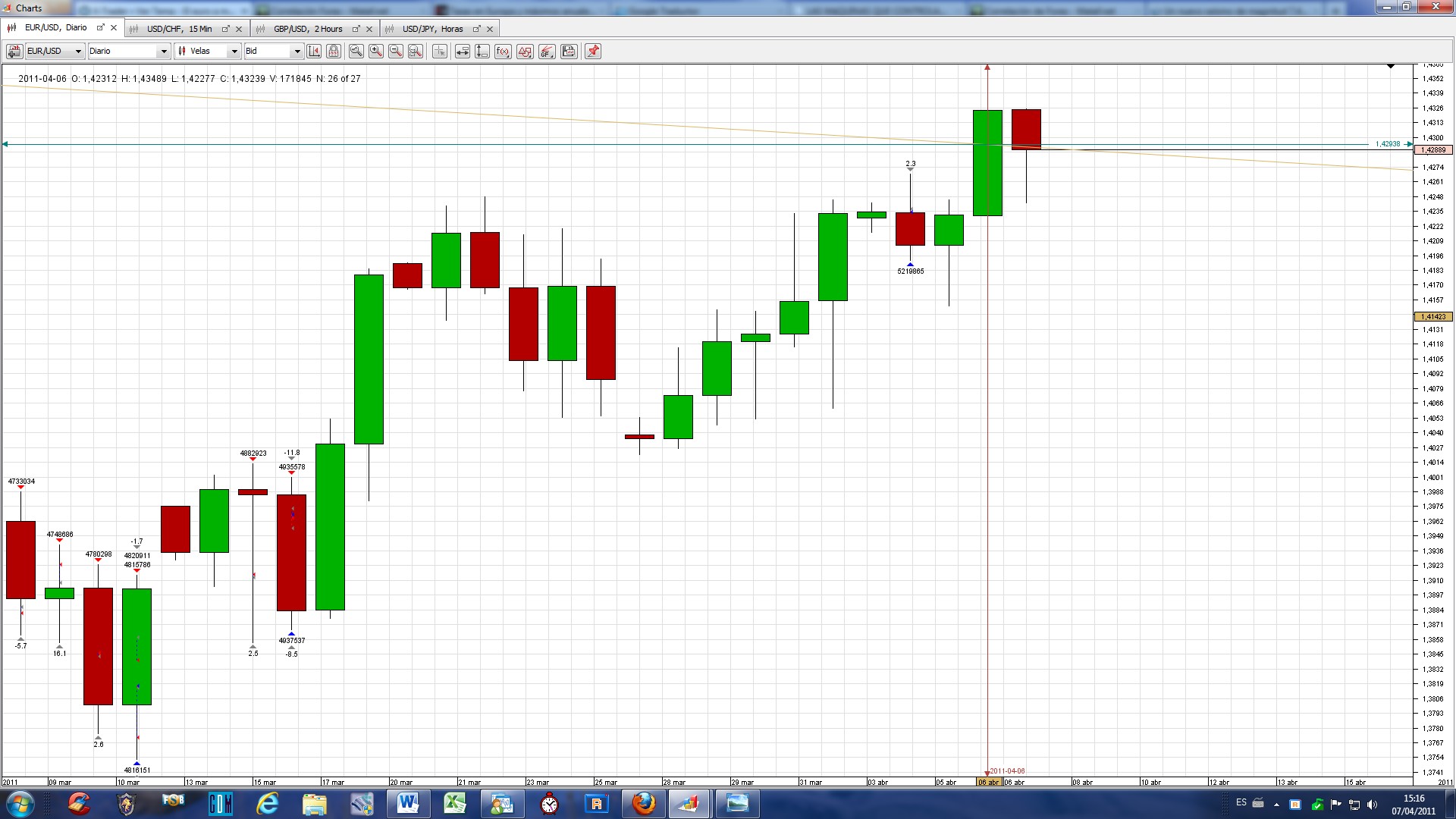This screenshot has height=819, width=1456.
Task: Open the drawing shapes tool
Action: click(525, 51)
